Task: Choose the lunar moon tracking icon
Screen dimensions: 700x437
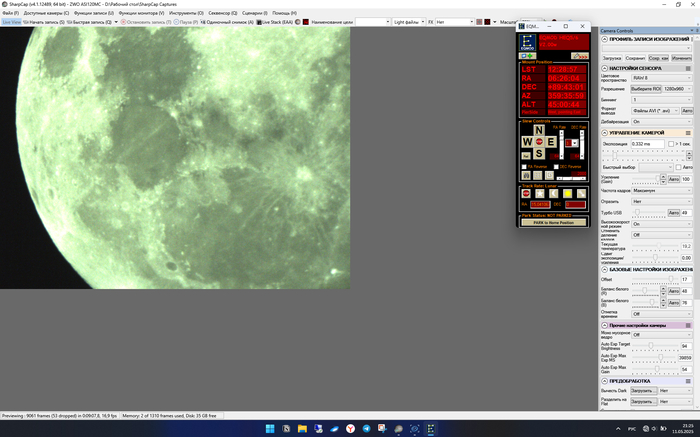Action: point(553,192)
